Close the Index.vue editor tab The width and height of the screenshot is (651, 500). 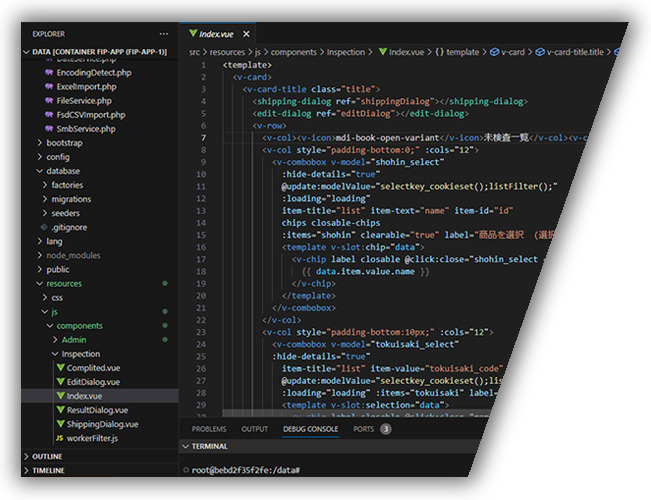click(246, 34)
